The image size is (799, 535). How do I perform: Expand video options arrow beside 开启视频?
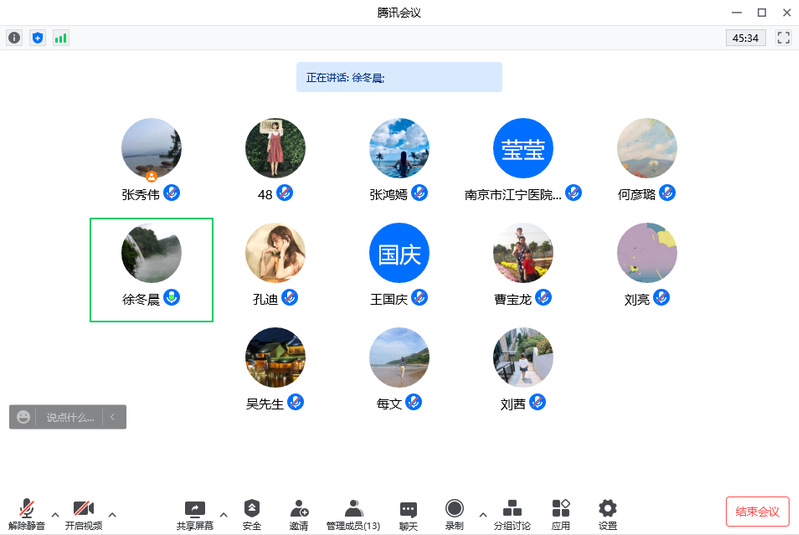[112, 515]
